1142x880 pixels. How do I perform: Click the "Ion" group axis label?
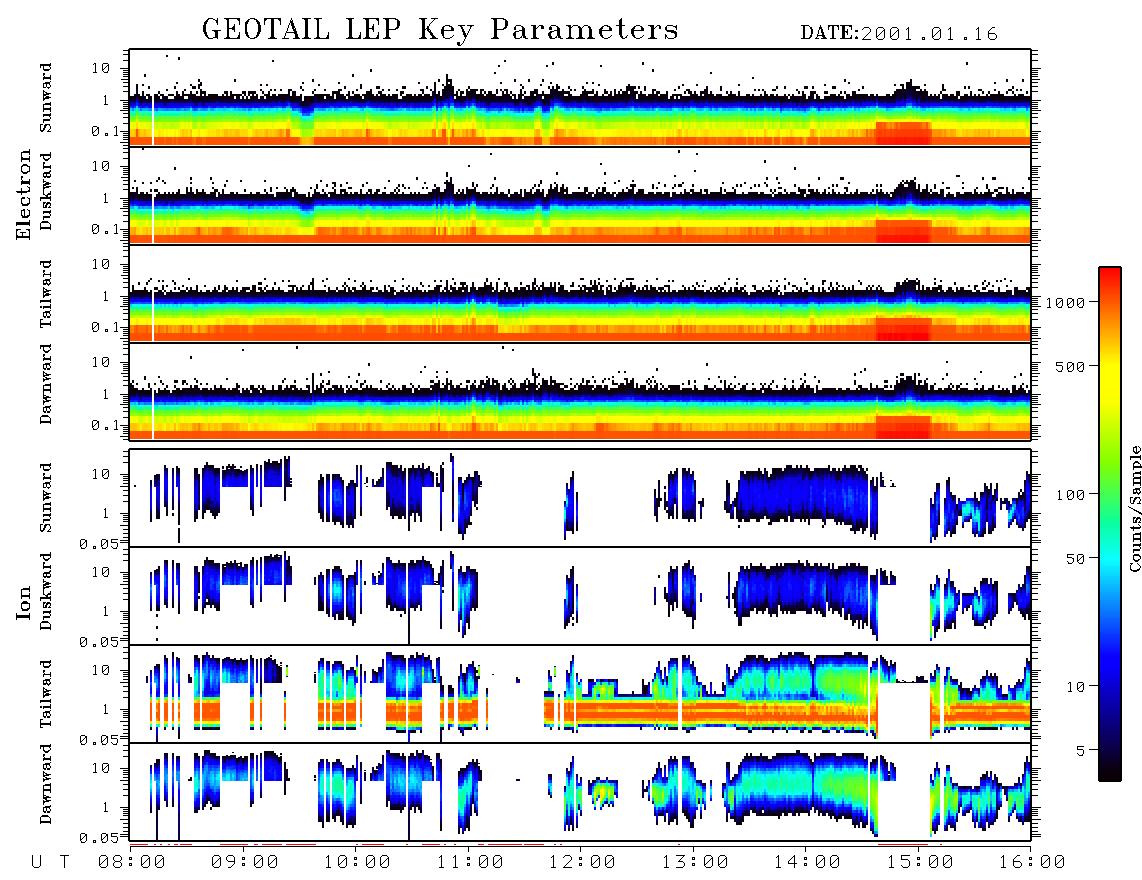(x=24, y=604)
